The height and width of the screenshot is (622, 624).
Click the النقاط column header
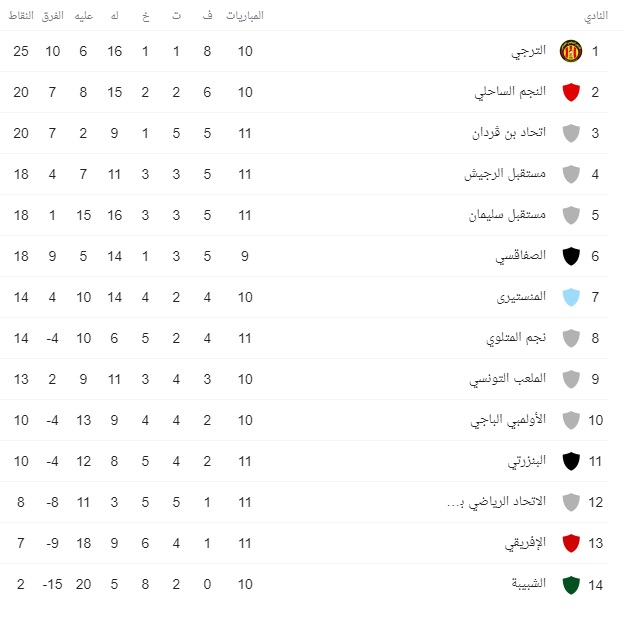click(x=21, y=16)
